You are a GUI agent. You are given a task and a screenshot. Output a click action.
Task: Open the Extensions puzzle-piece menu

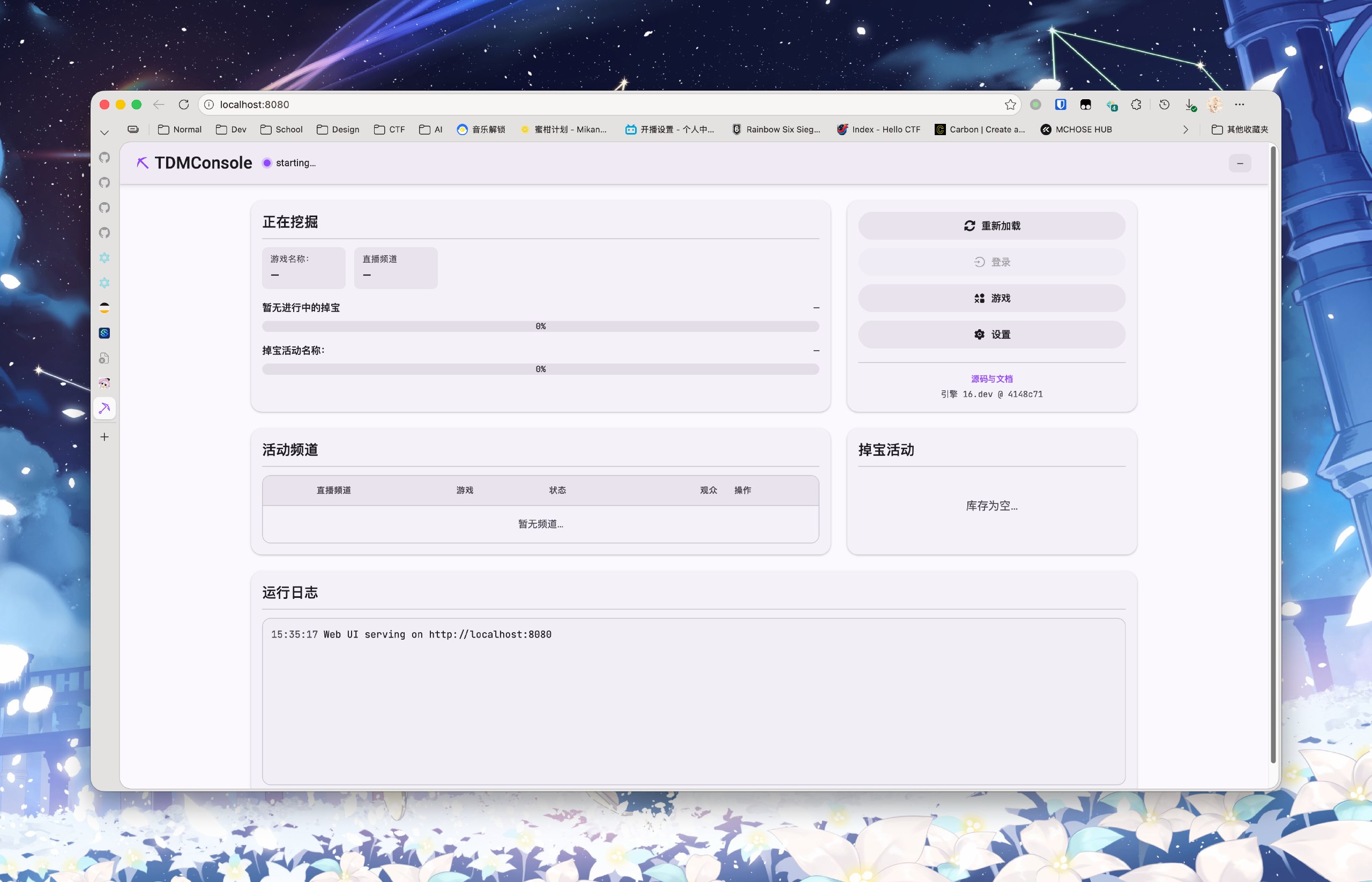[x=1136, y=104]
